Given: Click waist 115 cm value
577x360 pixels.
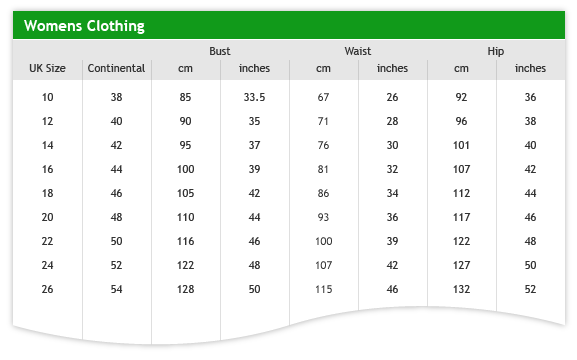Looking at the screenshot, I should (x=323, y=289).
